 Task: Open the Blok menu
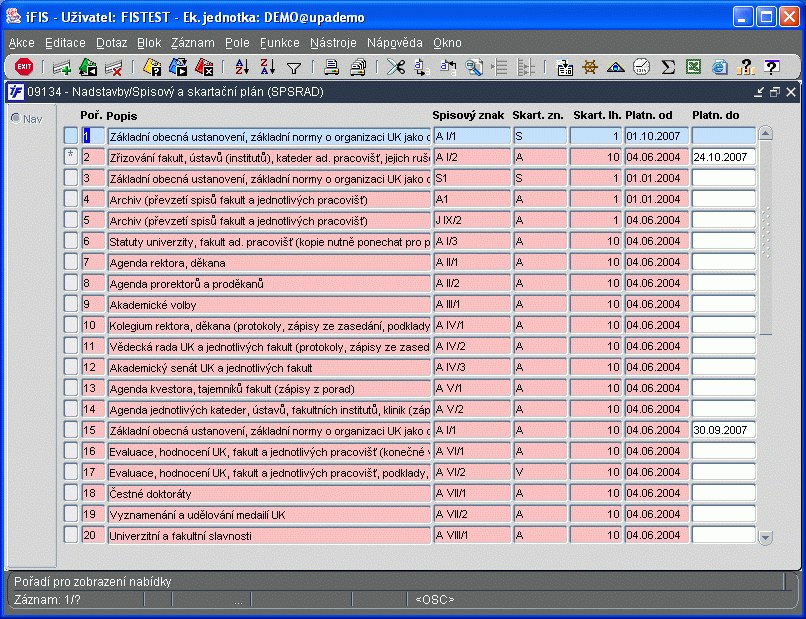pyautogui.click(x=149, y=43)
